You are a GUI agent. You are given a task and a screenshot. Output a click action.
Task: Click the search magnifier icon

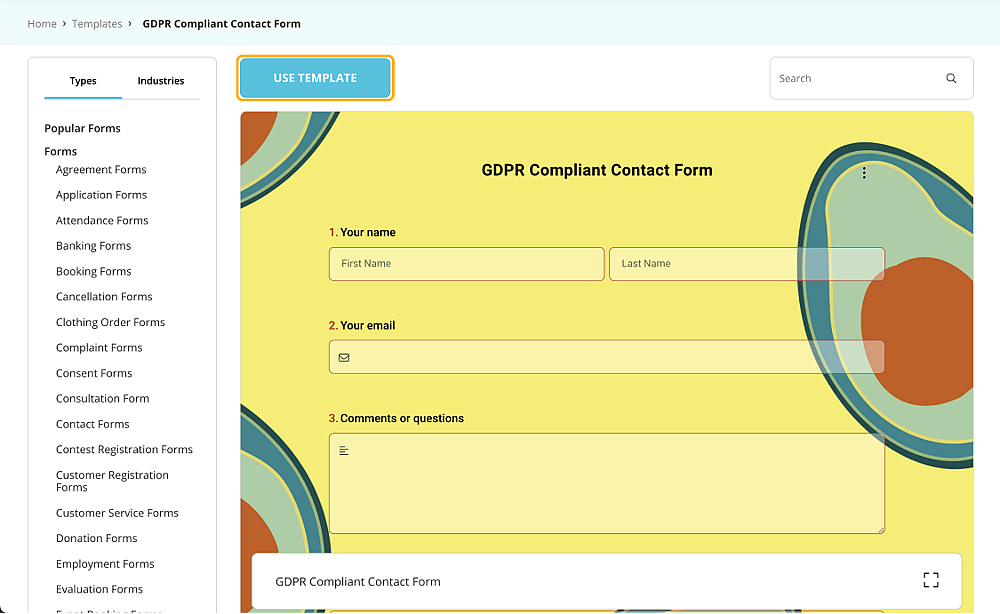951,78
